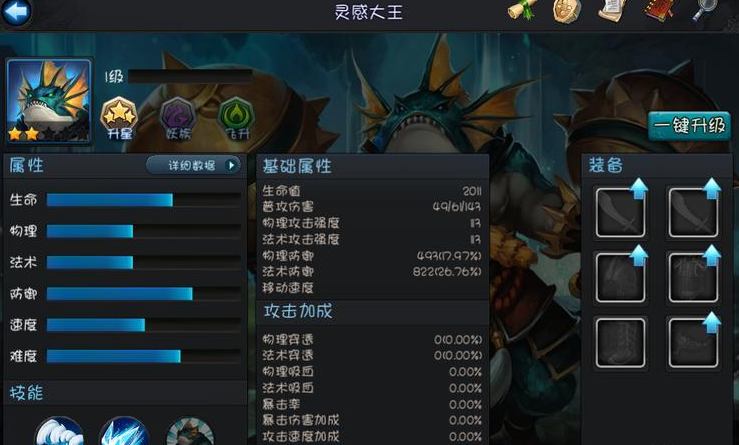
Task: Tap the green 飞升 ascension badge
Action: tap(236, 118)
